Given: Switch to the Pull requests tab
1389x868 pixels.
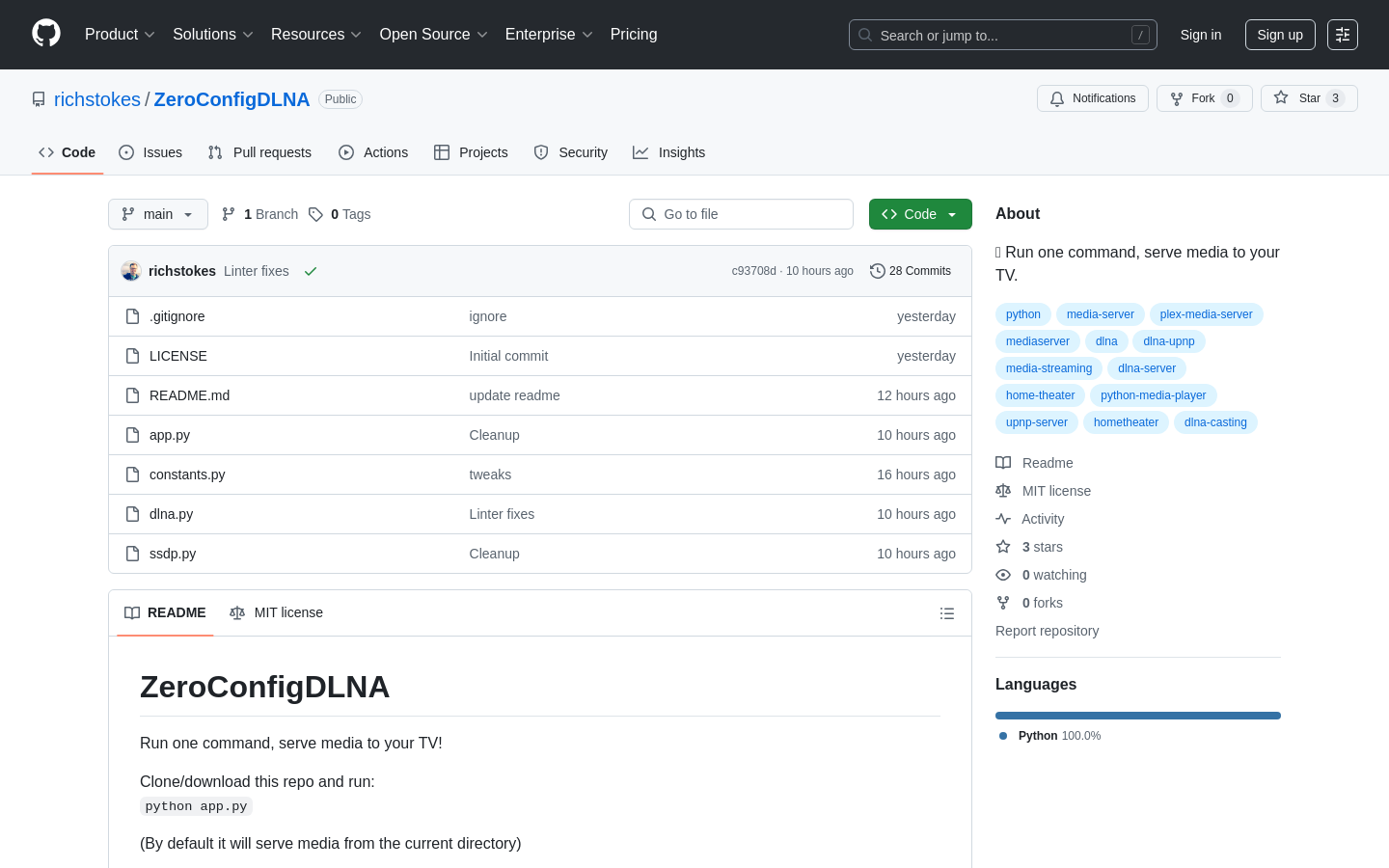Looking at the screenshot, I should coord(259,152).
